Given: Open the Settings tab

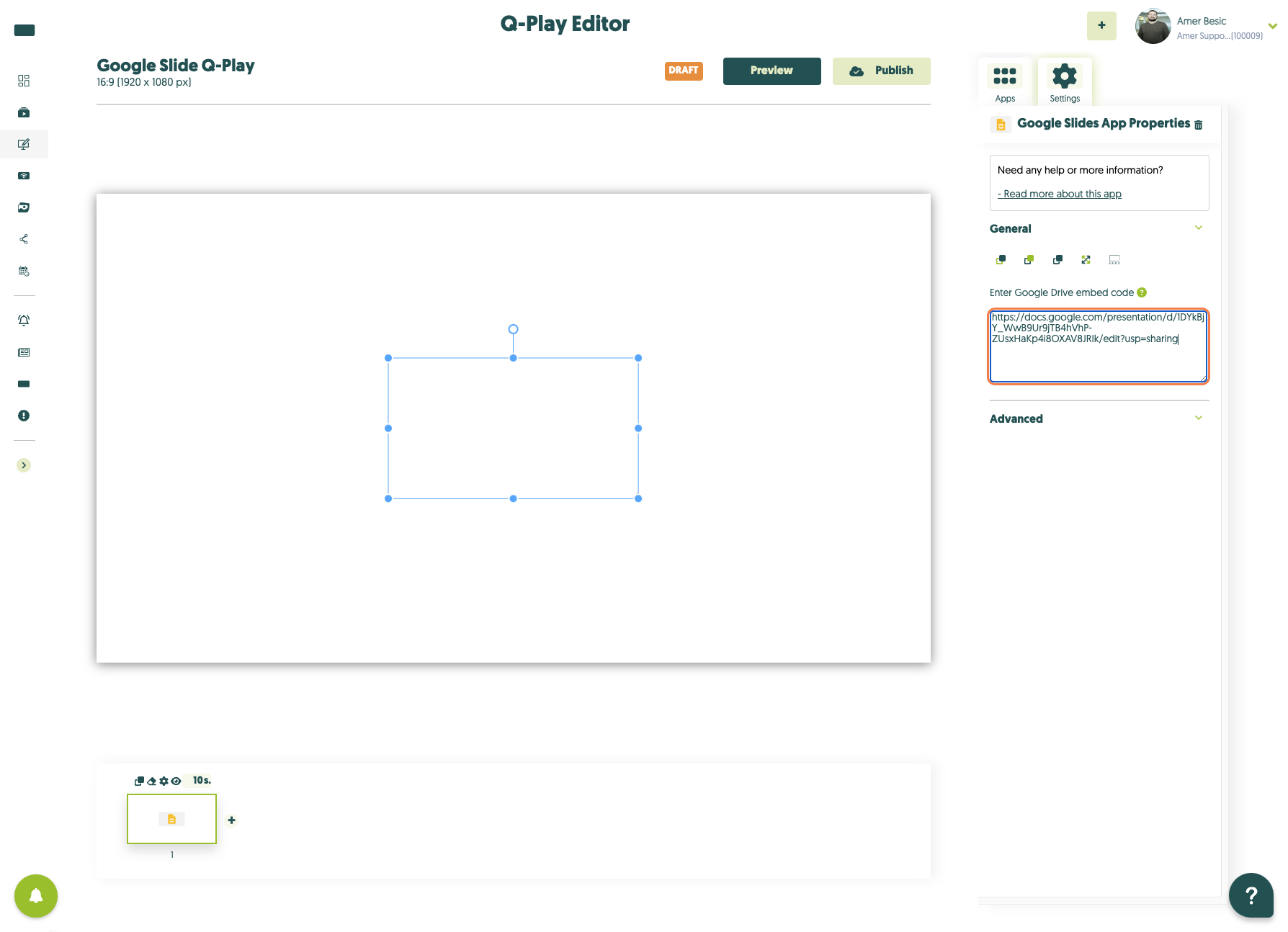Looking at the screenshot, I should coord(1065,82).
